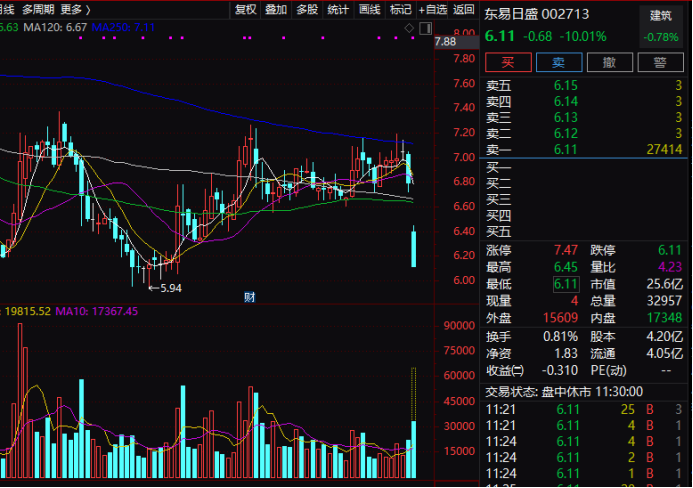The height and width of the screenshot is (488, 693).
Task: Open the 画线 drawing tool
Action: (370, 9)
